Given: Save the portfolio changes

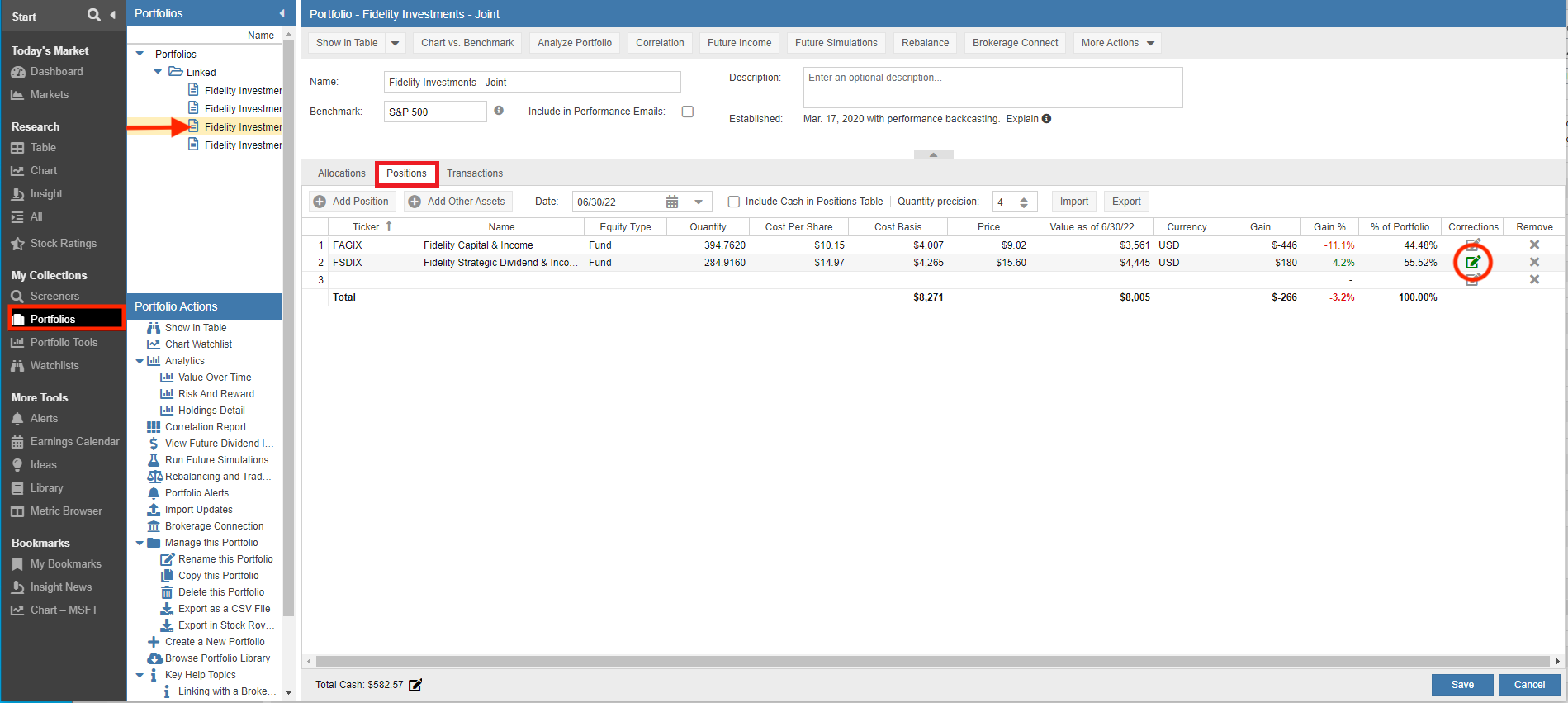Looking at the screenshot, I should pos(1462,685).
